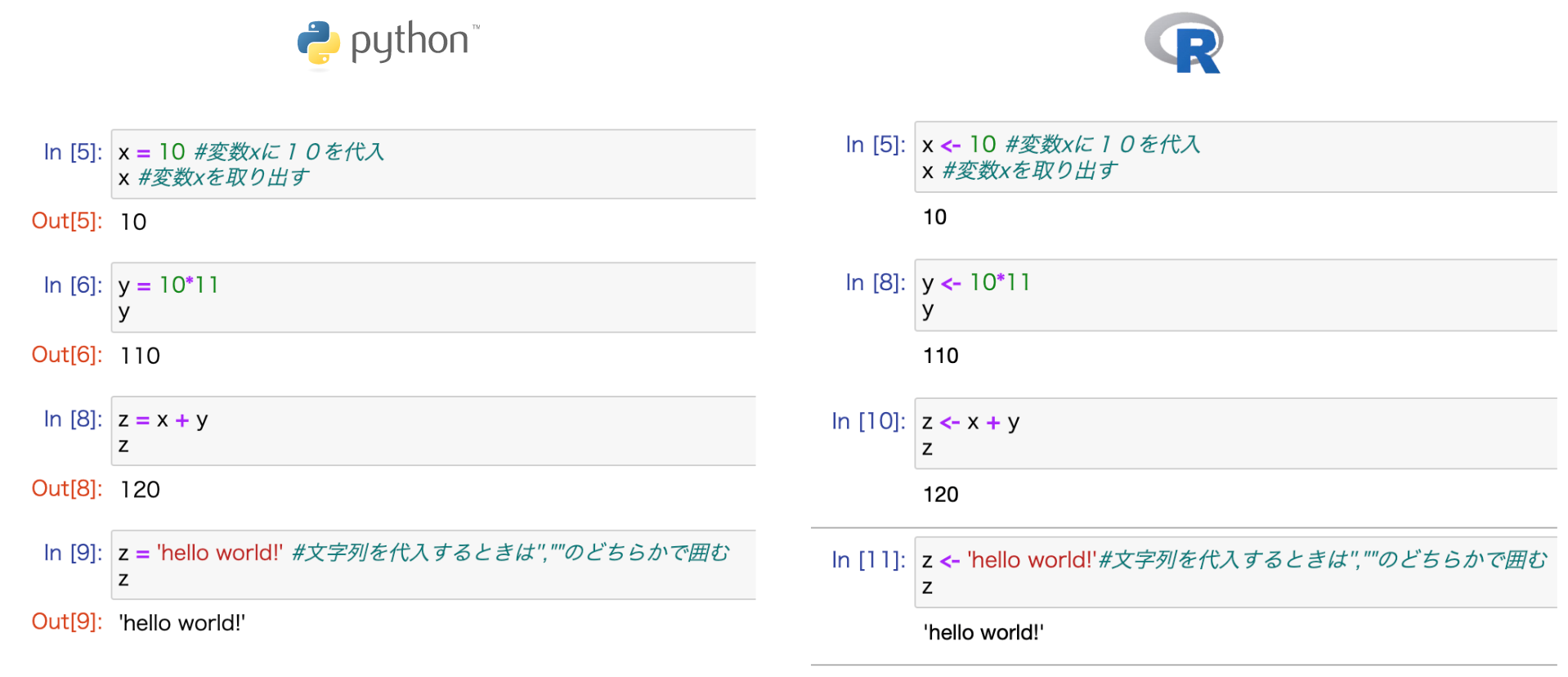
Task: Select R cell with x <- 10
Action: pyautogui.click(x=1235, y=157)
